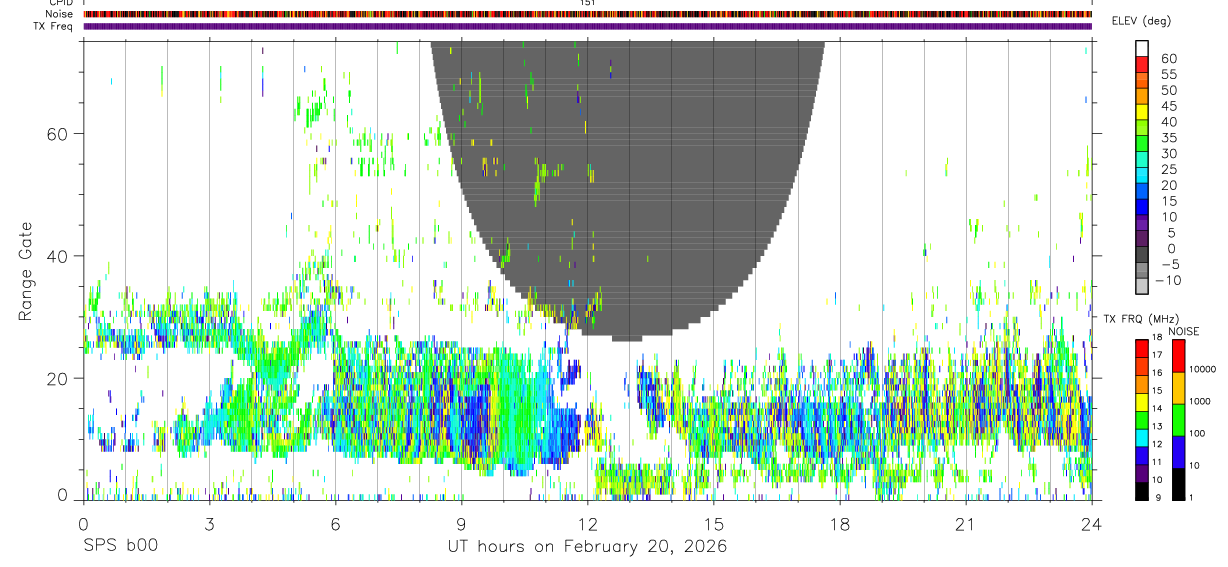The width and height of the screenshot is (1228, 567).
Task: Click the 'Noise' row label at top
Action: pos(59,14)
